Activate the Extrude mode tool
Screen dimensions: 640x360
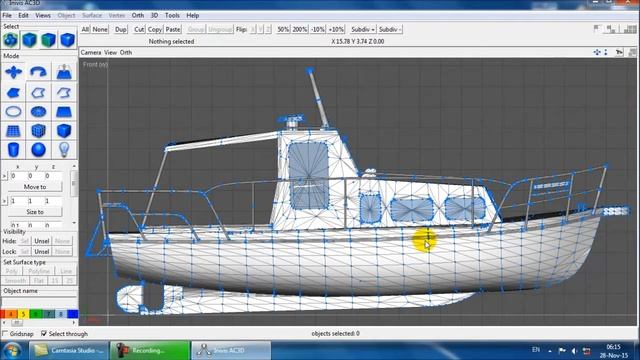pyautogui.click(x=64, y=72)
